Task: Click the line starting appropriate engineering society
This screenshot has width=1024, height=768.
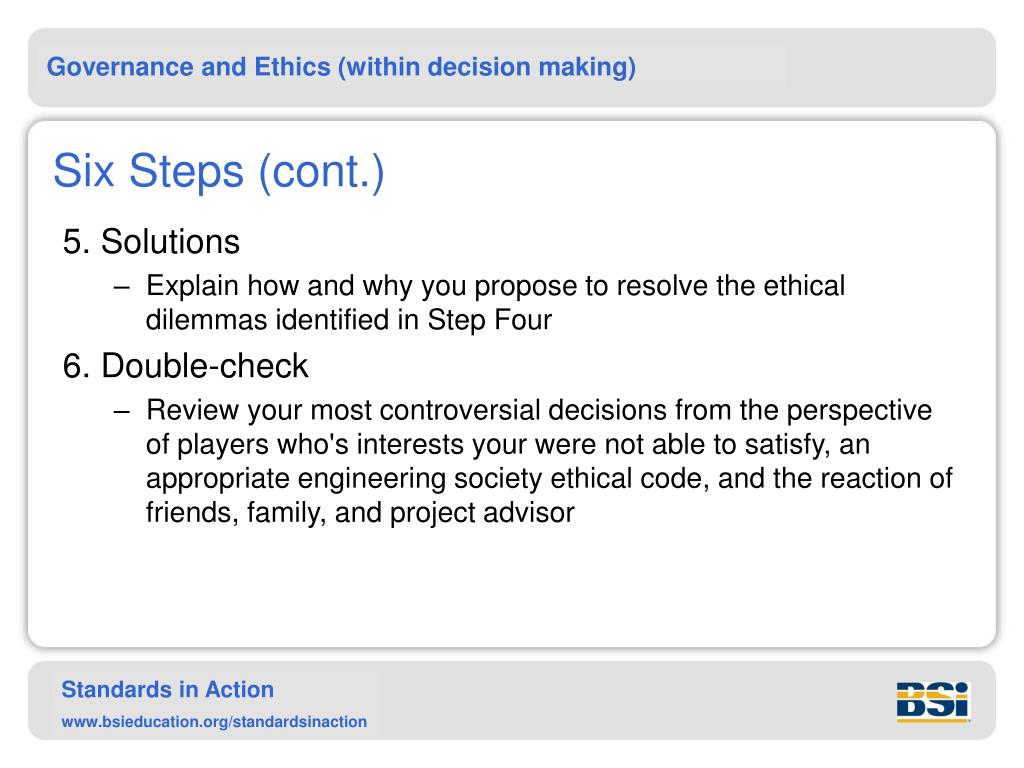Action: [x=549, y=479]
